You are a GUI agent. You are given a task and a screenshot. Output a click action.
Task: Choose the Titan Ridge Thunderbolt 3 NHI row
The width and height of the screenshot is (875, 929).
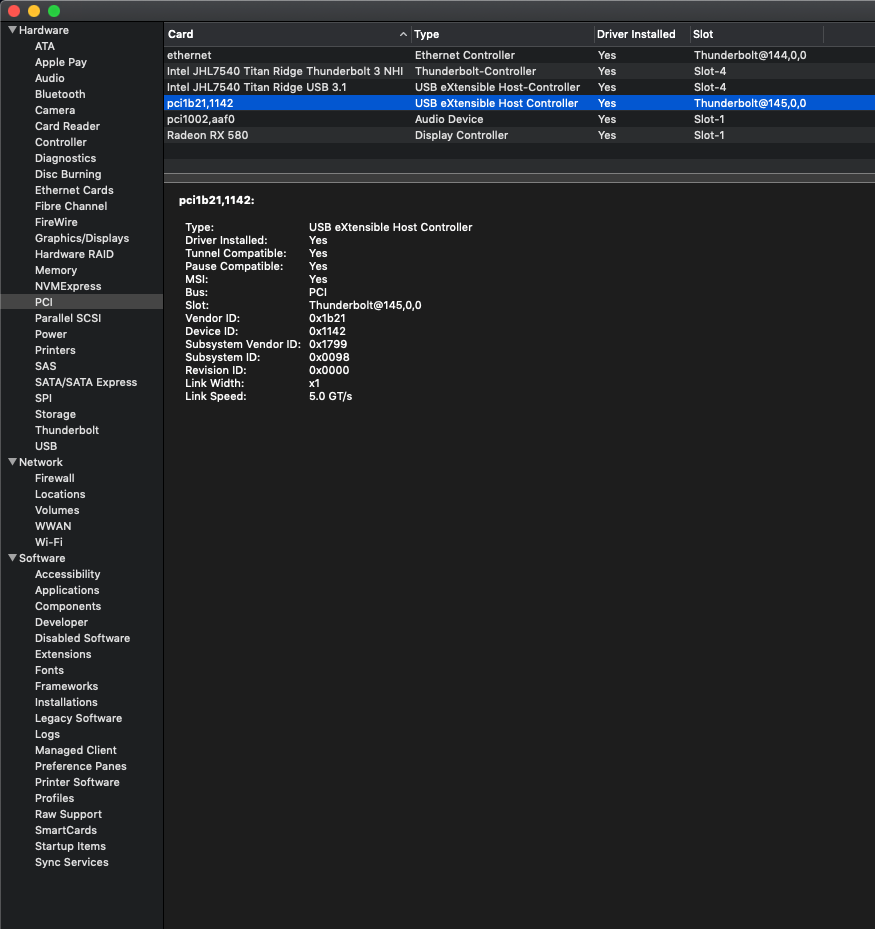point(285,71)
